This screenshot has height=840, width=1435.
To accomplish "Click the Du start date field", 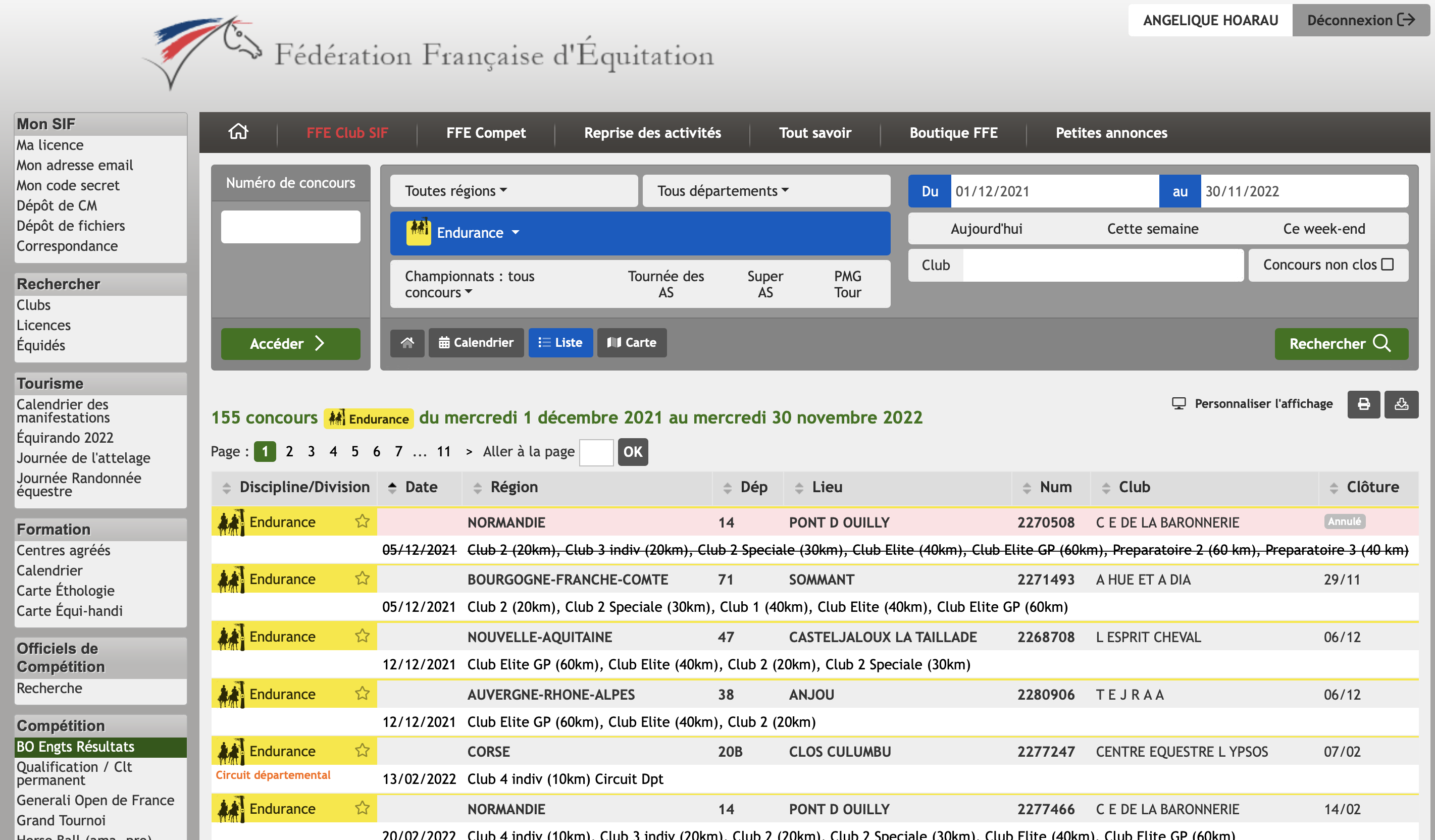I will [1054, 191].
